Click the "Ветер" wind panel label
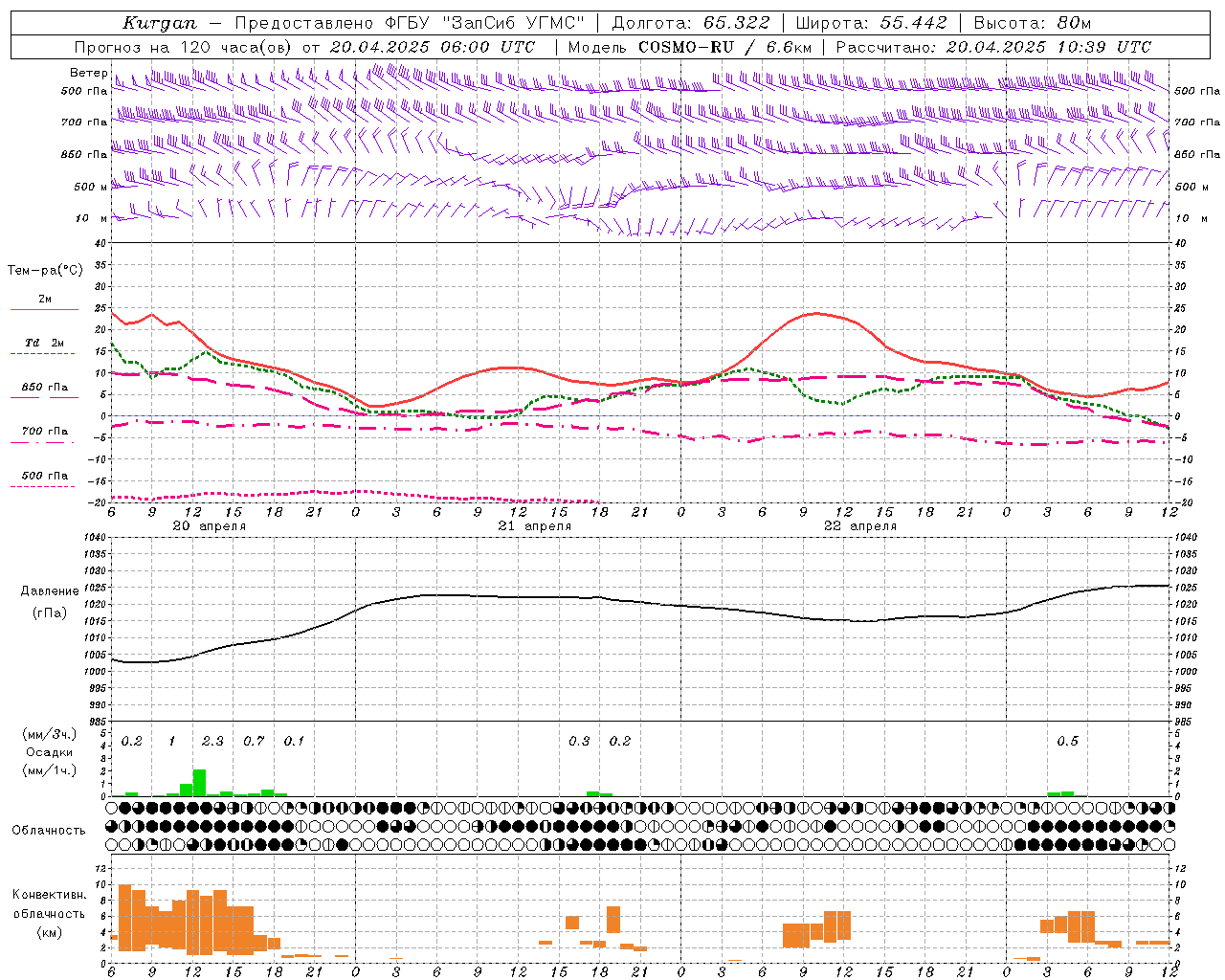 tap(88, 73)
